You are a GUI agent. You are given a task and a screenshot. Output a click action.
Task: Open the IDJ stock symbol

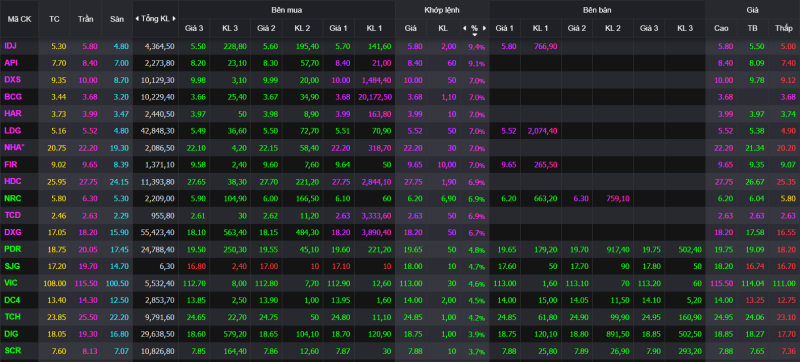click(11, 46)
